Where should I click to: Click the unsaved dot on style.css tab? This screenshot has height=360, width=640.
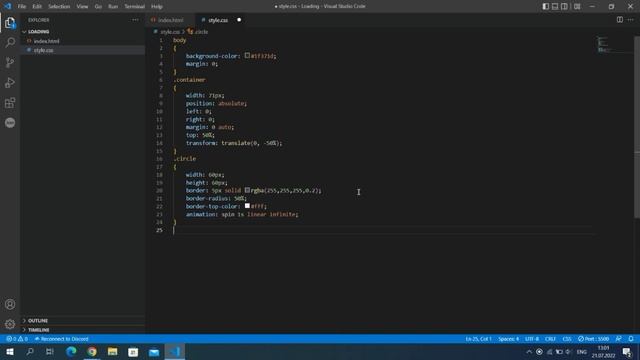[239, 20]
